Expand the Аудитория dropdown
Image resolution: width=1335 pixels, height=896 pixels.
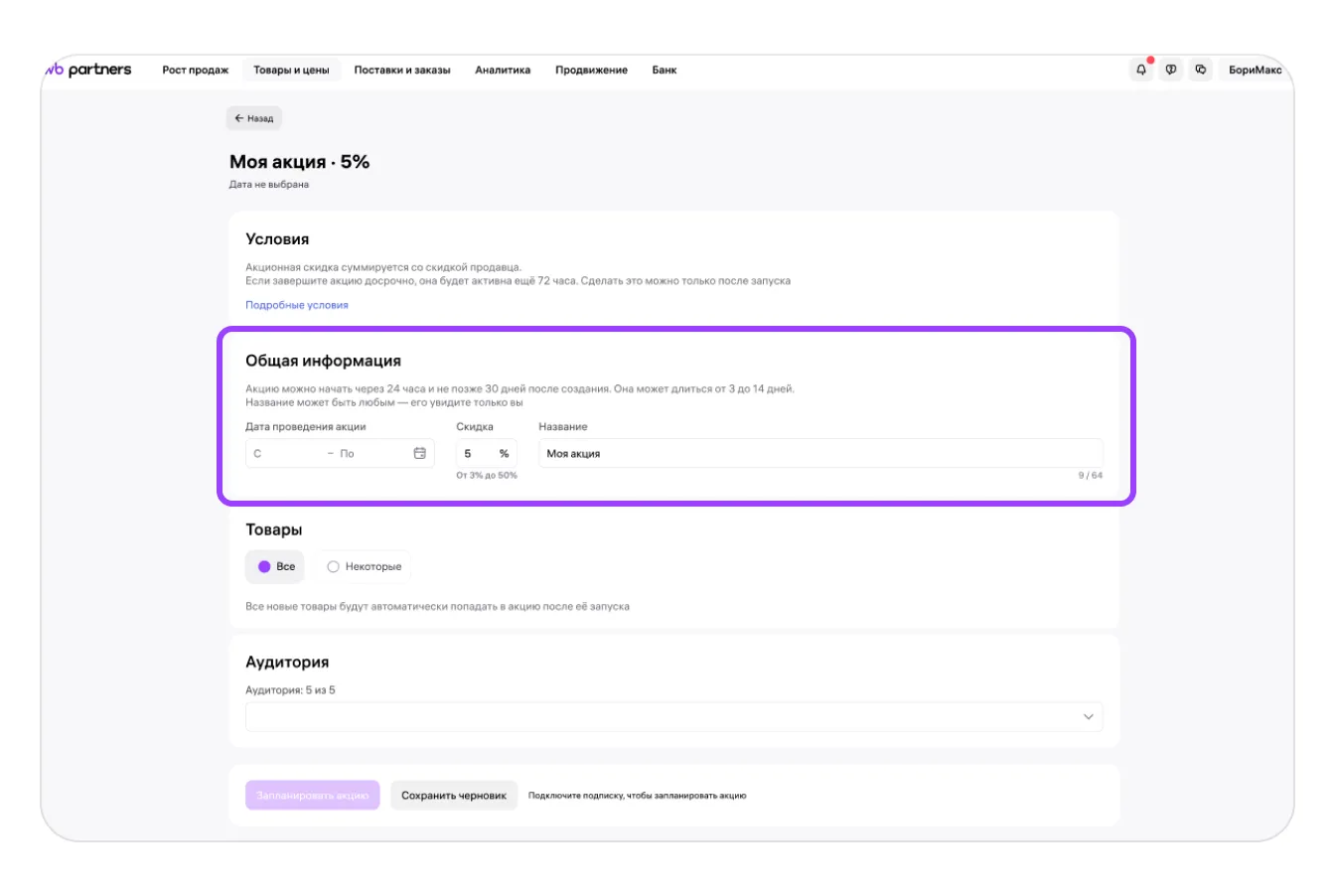tap(1088, 716)
